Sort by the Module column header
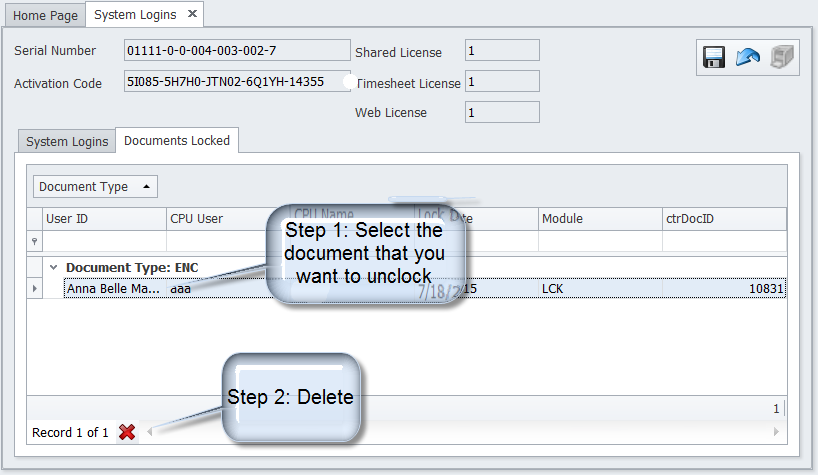This screenshot has width=818, height=475. pyautogui.click(x=599, y=218)
